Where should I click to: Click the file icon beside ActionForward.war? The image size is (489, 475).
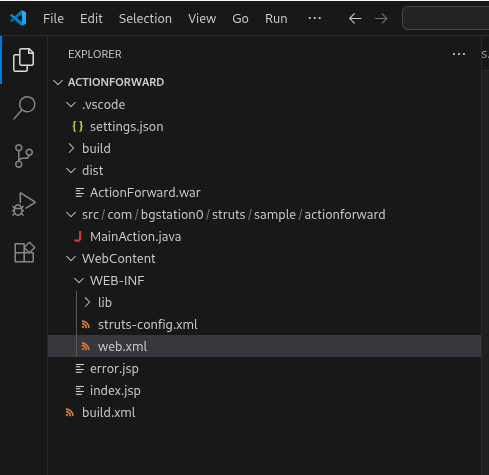80,193
